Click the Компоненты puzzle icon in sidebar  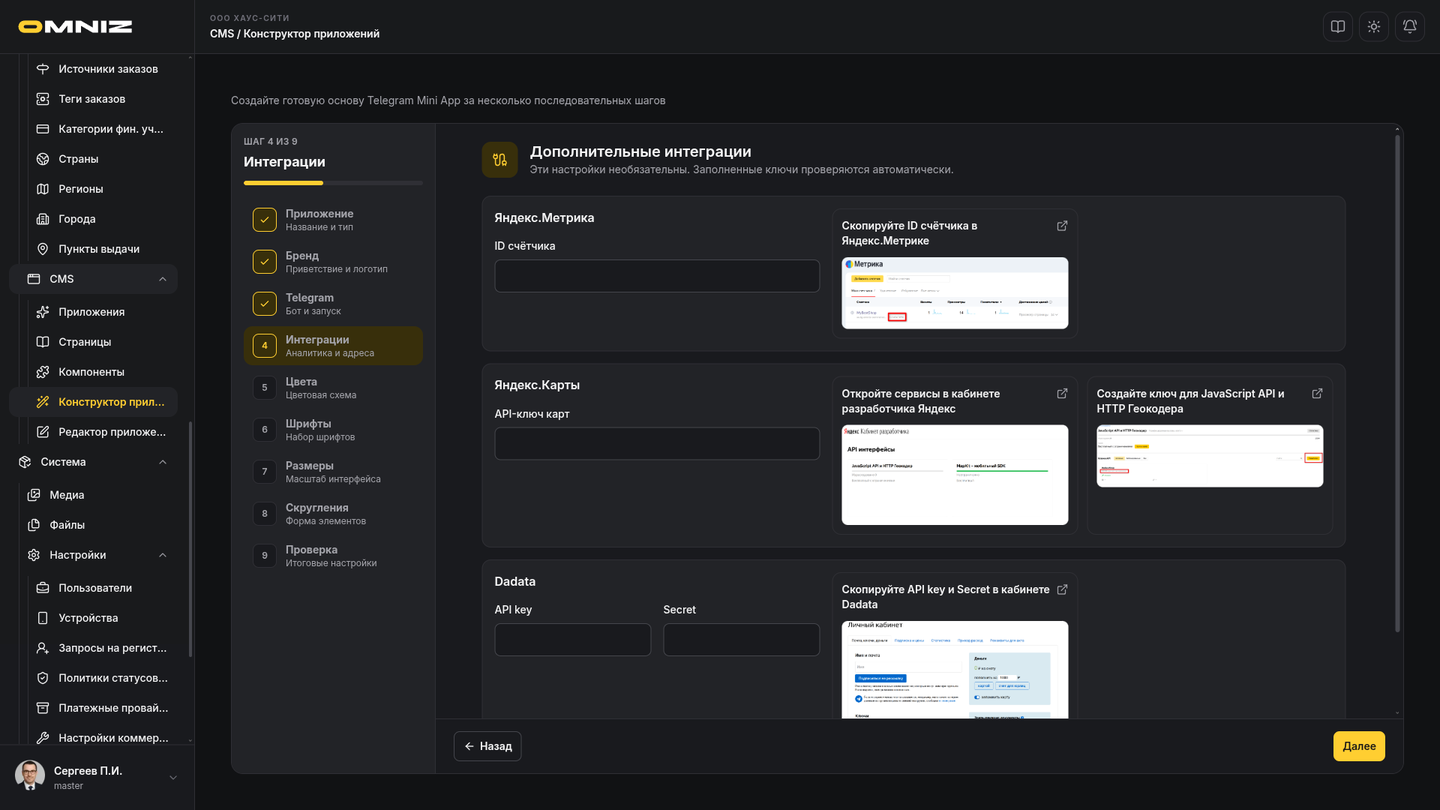pos(43,372)
